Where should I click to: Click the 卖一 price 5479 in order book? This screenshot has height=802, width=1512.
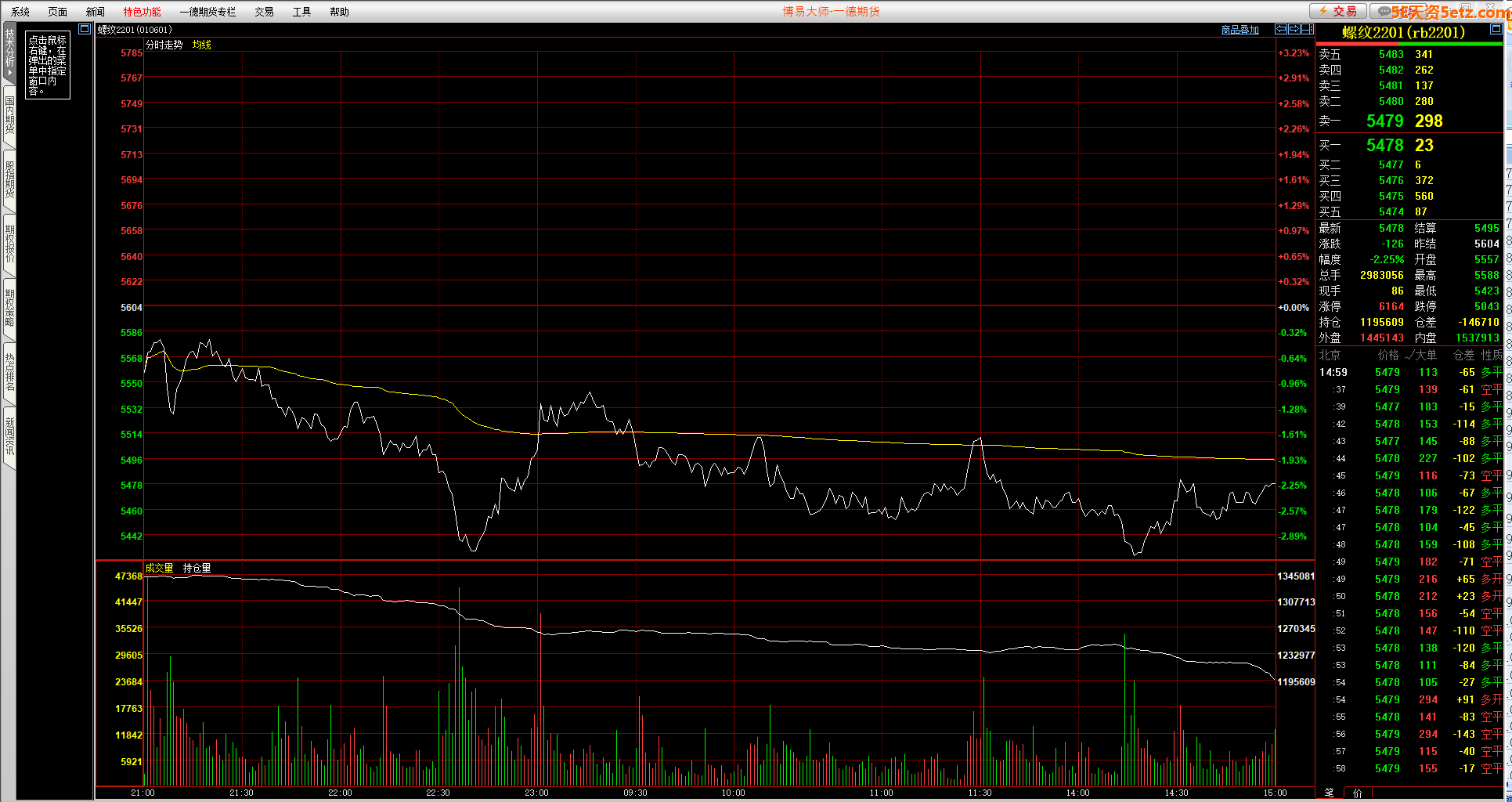[1384, 121]
